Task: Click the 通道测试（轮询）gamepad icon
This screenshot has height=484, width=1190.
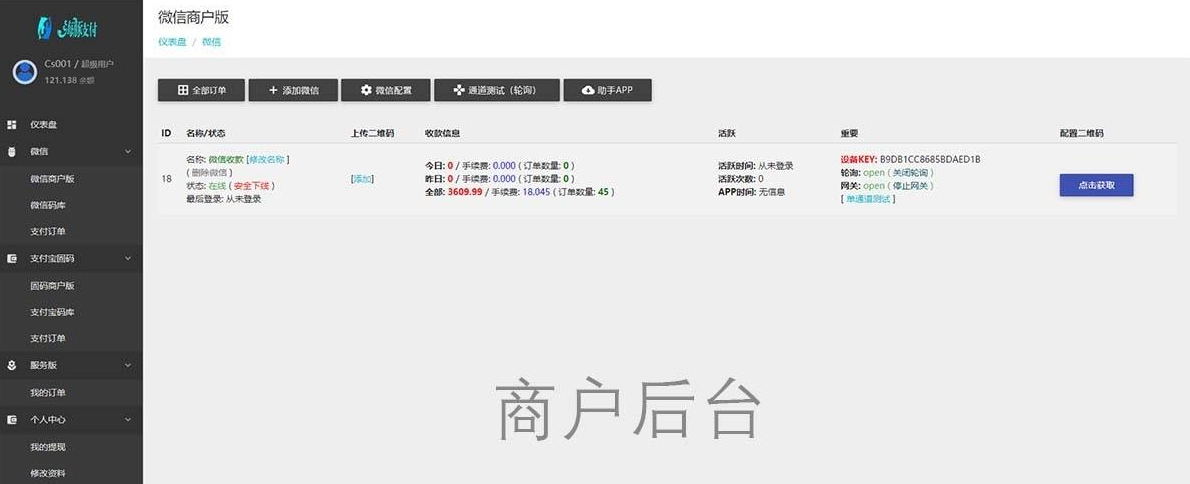Action: (x=459, y=90)
